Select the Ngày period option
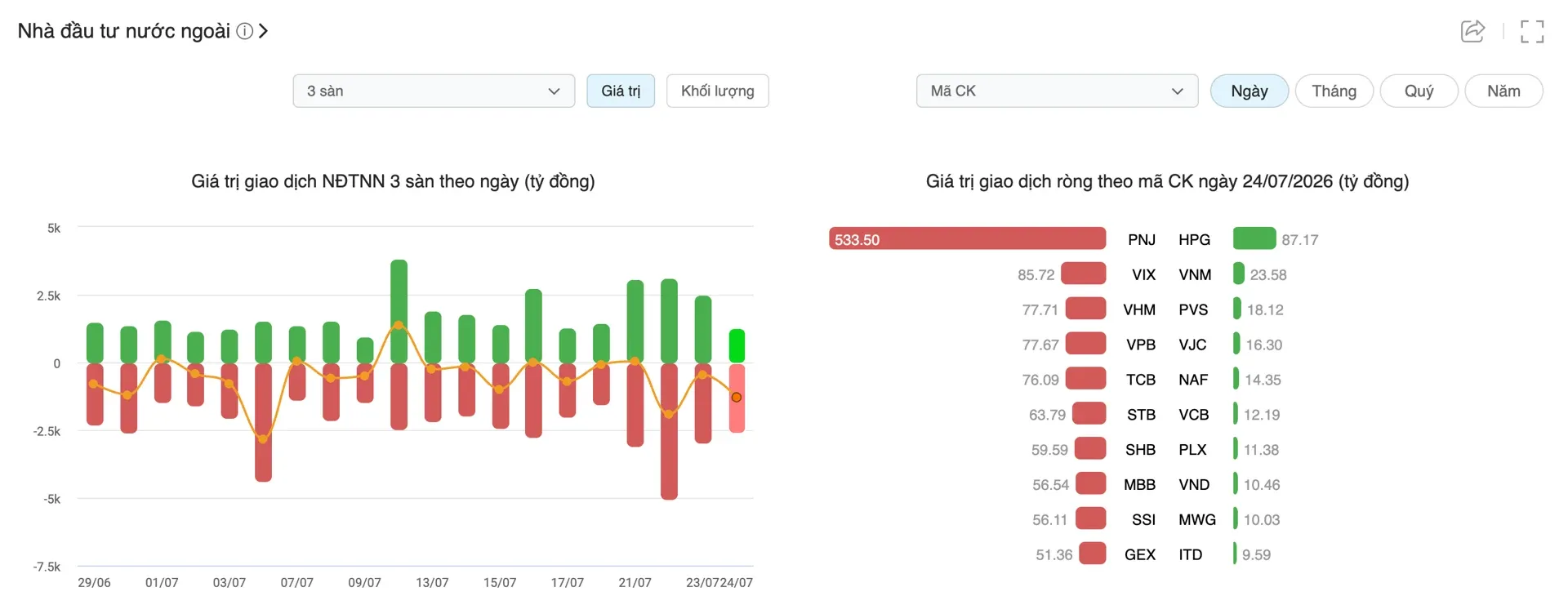 1249,91
